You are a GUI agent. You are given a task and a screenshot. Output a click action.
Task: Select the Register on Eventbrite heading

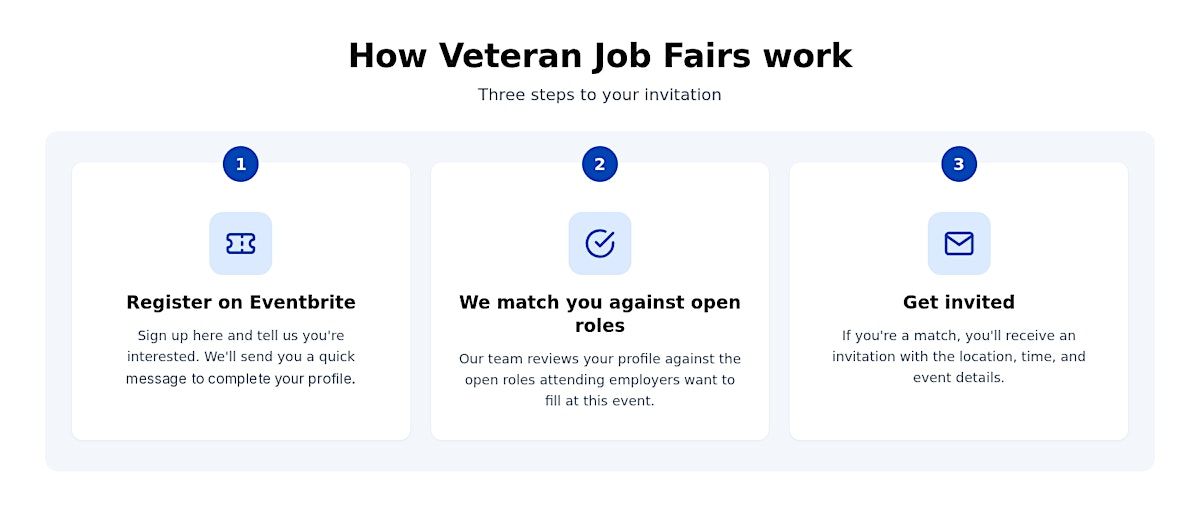click(x=241, y=302)
